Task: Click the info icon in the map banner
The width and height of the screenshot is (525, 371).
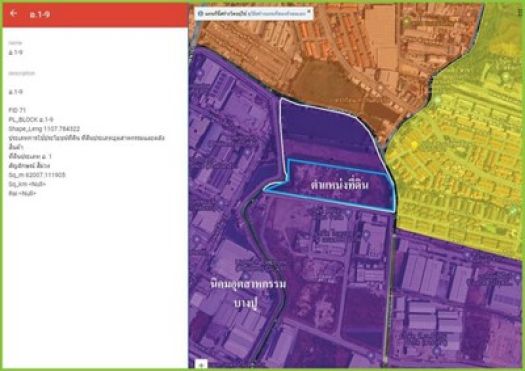Action: pyautogui.click(x=200, y=14)
